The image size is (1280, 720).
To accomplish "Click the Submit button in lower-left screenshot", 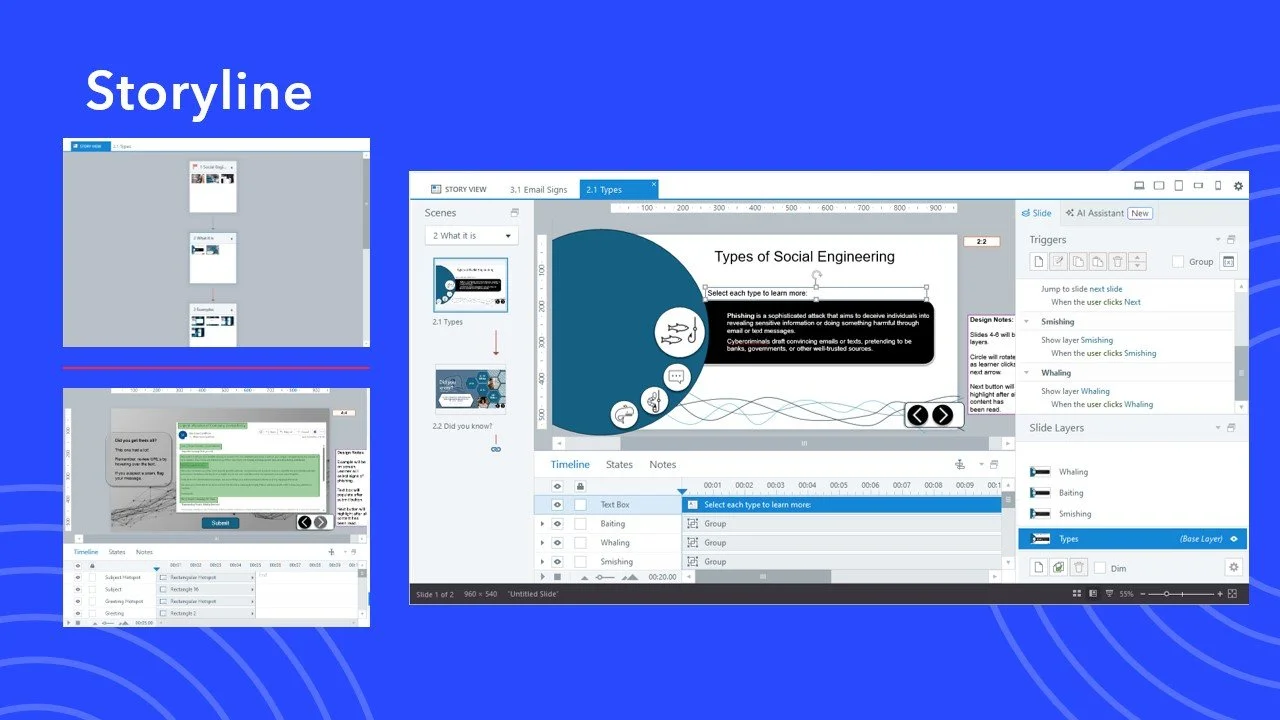I will pos(220,523).
